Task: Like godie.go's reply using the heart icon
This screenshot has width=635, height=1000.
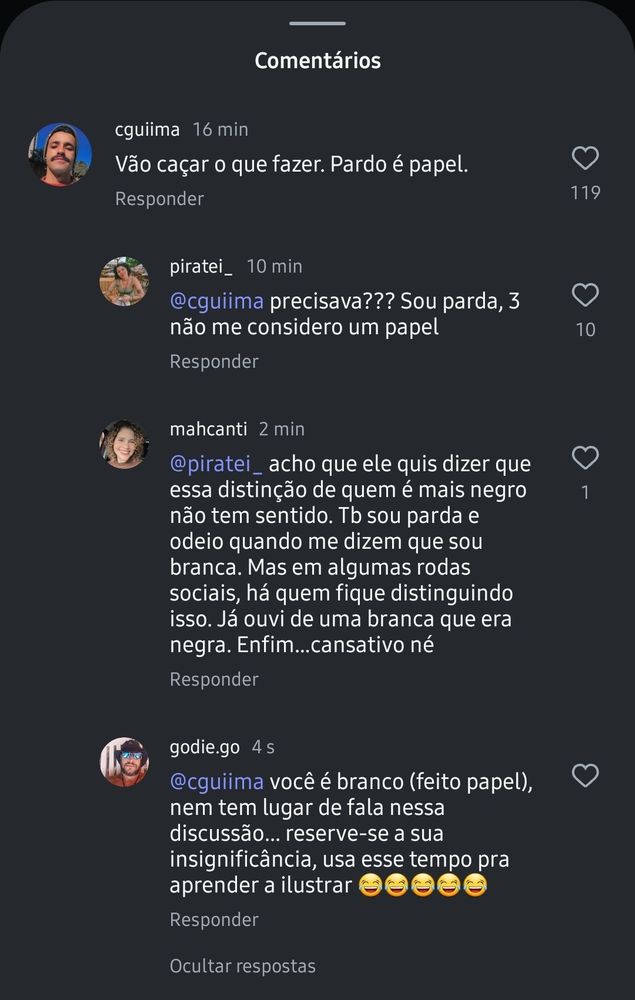Action: click(585, 776)
